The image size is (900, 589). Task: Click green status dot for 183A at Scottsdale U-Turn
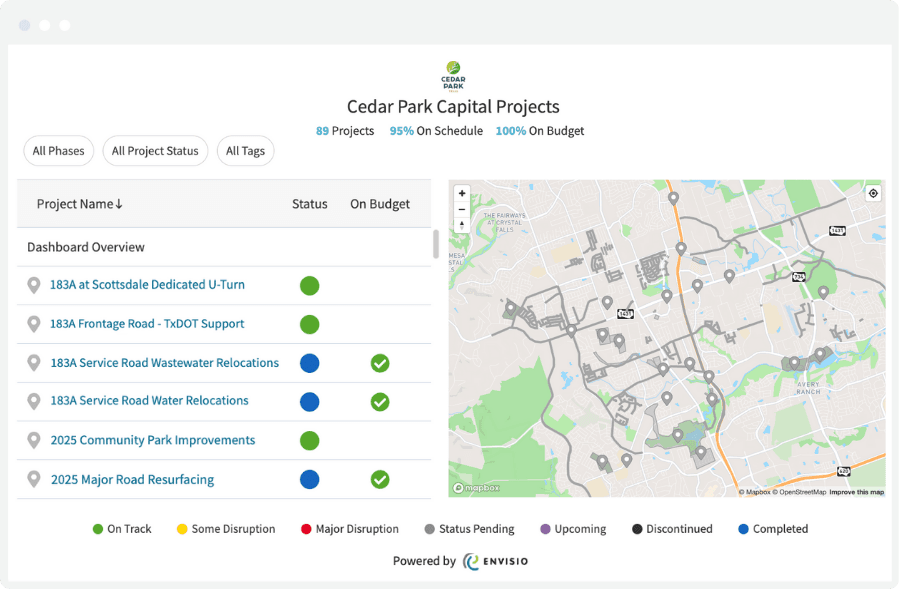[309, 285]
